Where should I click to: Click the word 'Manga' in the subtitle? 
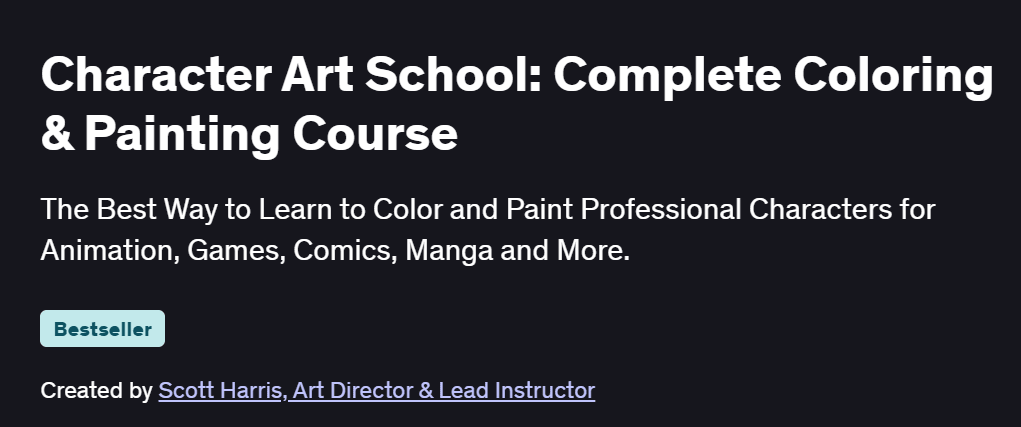449,251
